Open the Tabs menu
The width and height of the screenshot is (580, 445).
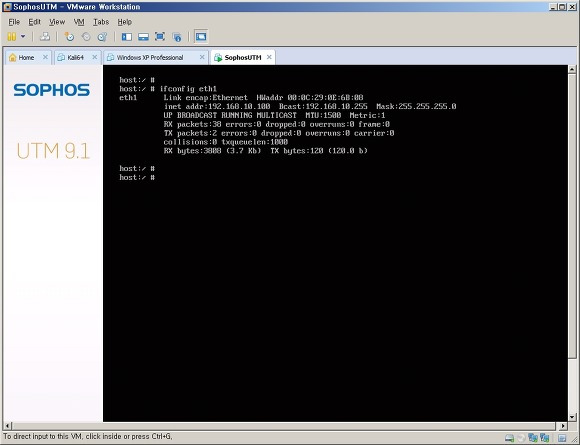point(101,22)
